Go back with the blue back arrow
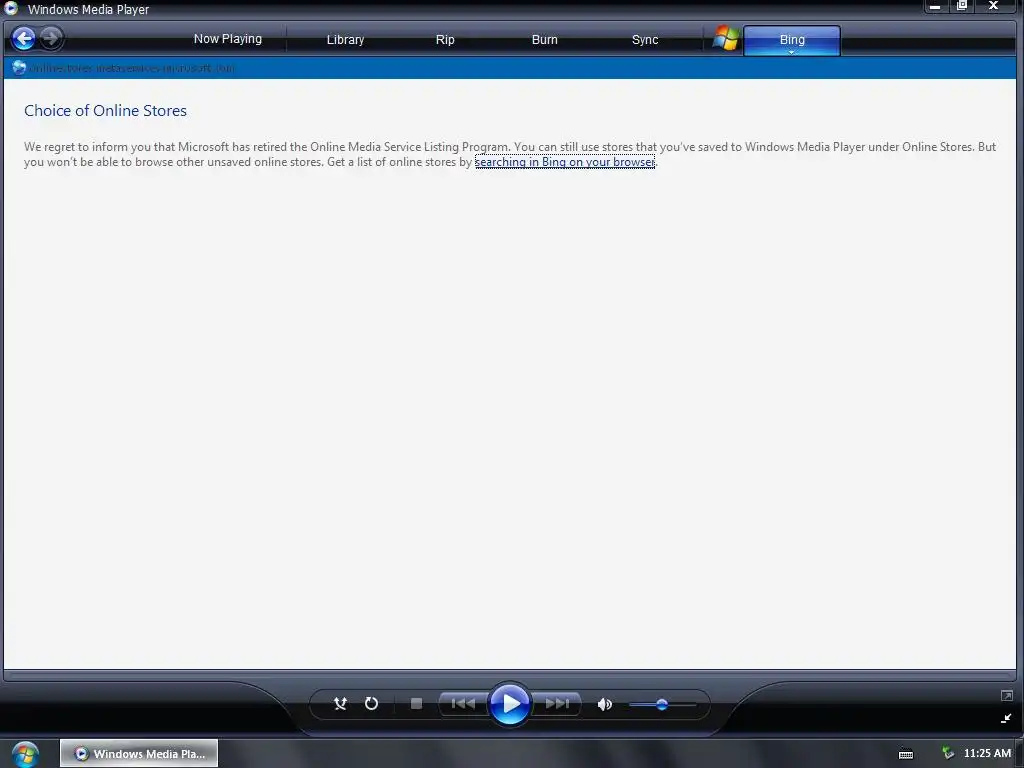 [24, 39]
